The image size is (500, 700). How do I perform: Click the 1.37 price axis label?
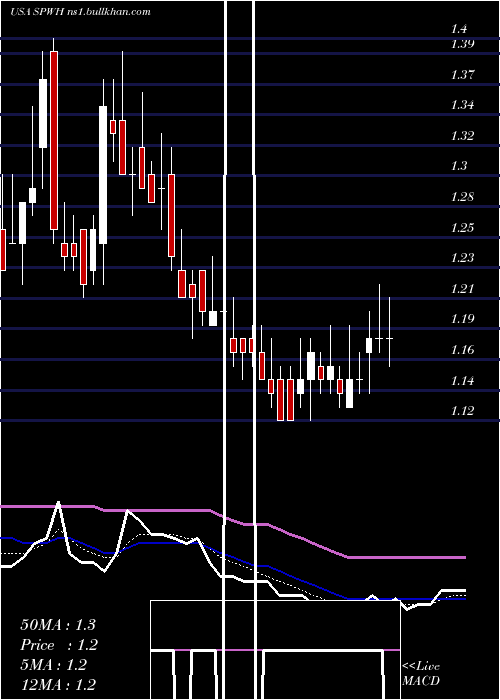pyautogui.click(x=462, y=75)
